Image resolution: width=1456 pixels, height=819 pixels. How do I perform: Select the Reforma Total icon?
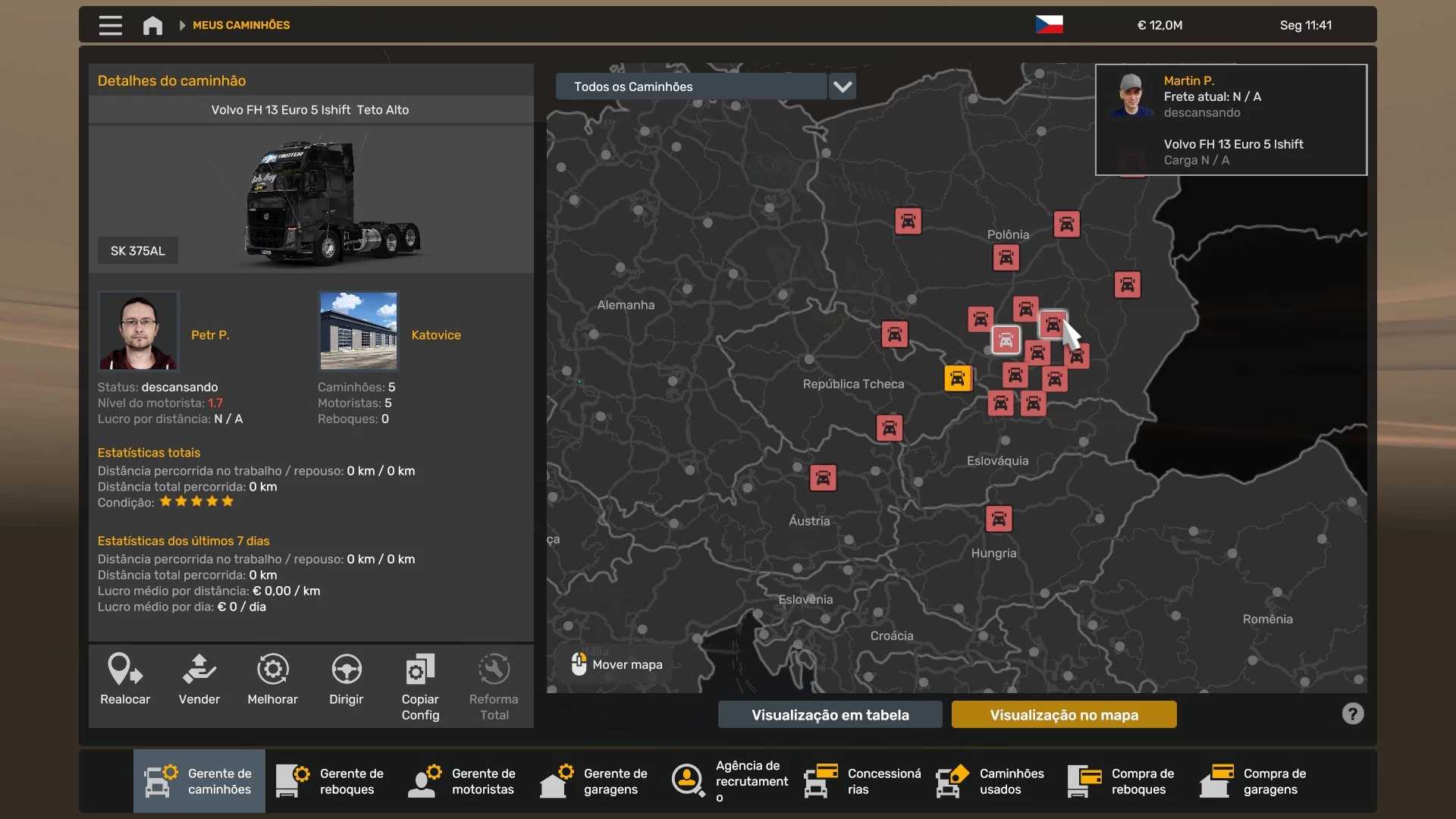(493, 670)
